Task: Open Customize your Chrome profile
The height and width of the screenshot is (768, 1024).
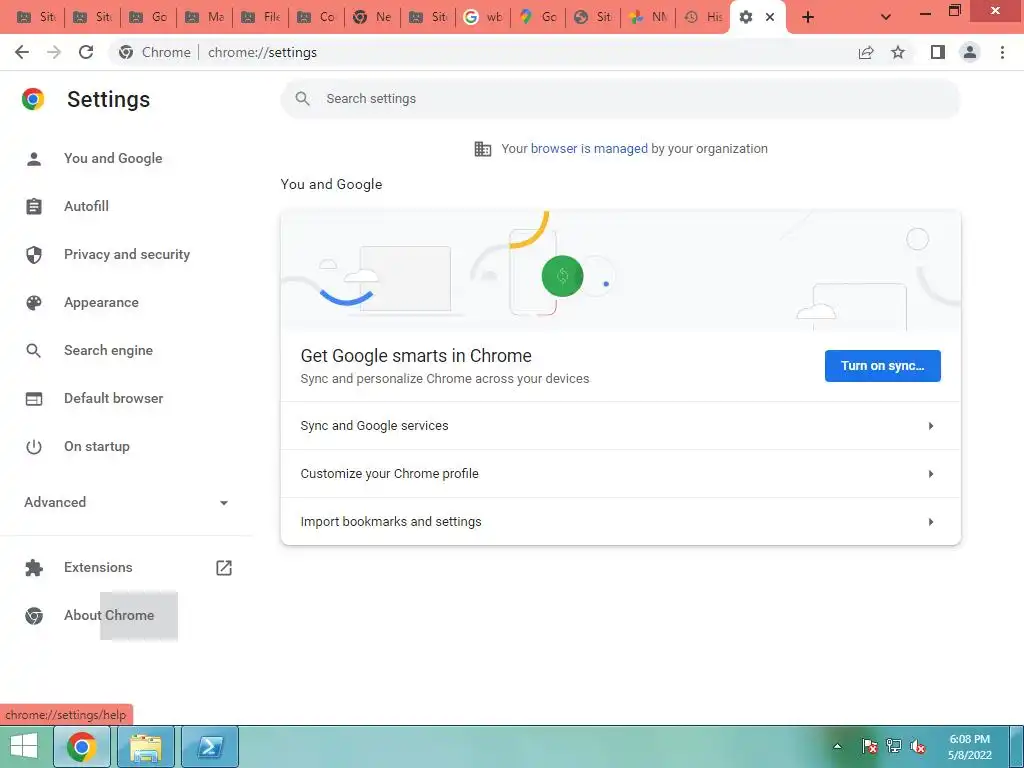Action: [x=620, y=473]
